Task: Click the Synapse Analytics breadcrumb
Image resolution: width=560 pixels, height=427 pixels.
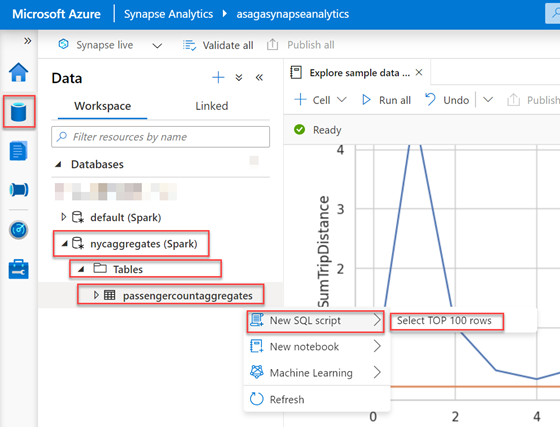Action: click(169, 14)
